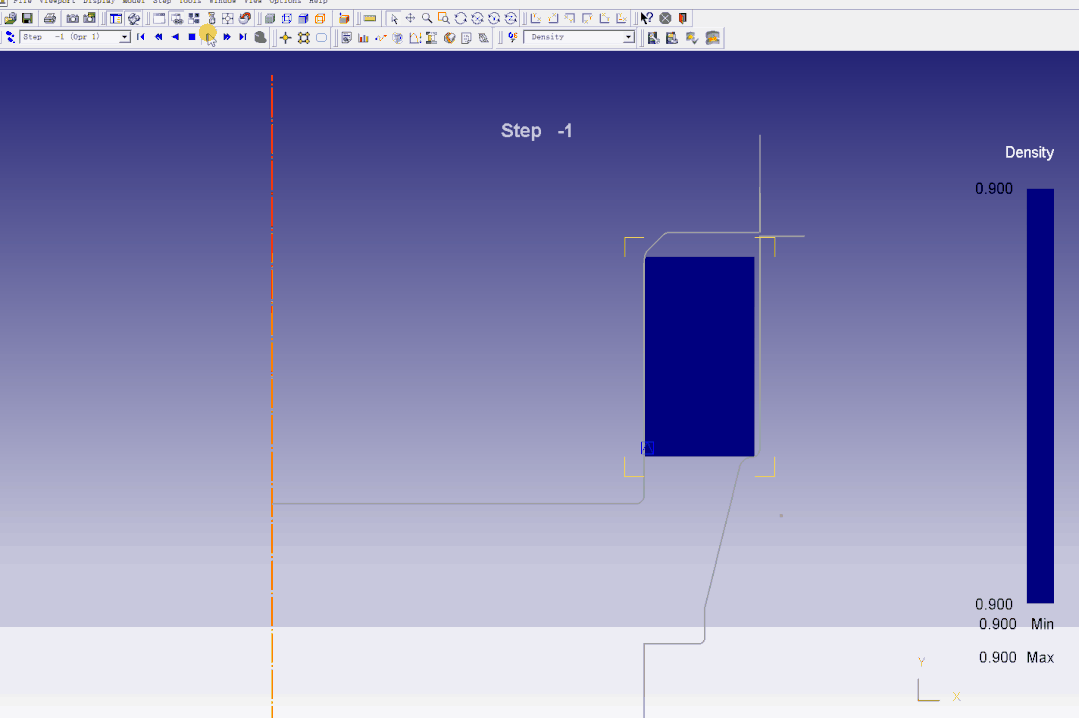Jump to the last step
Viewport: 1079px width, 718px height.
243,37
